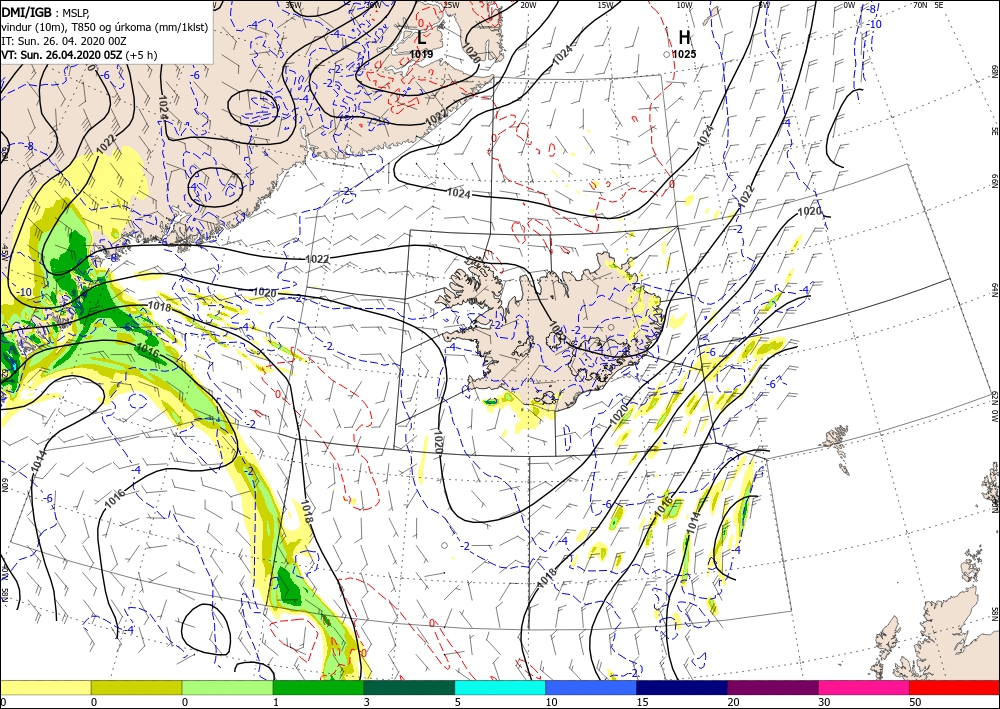Click the large 'L' low pressure marker
The width and height of the screenshot is (1000, 709).
(422, 38)
